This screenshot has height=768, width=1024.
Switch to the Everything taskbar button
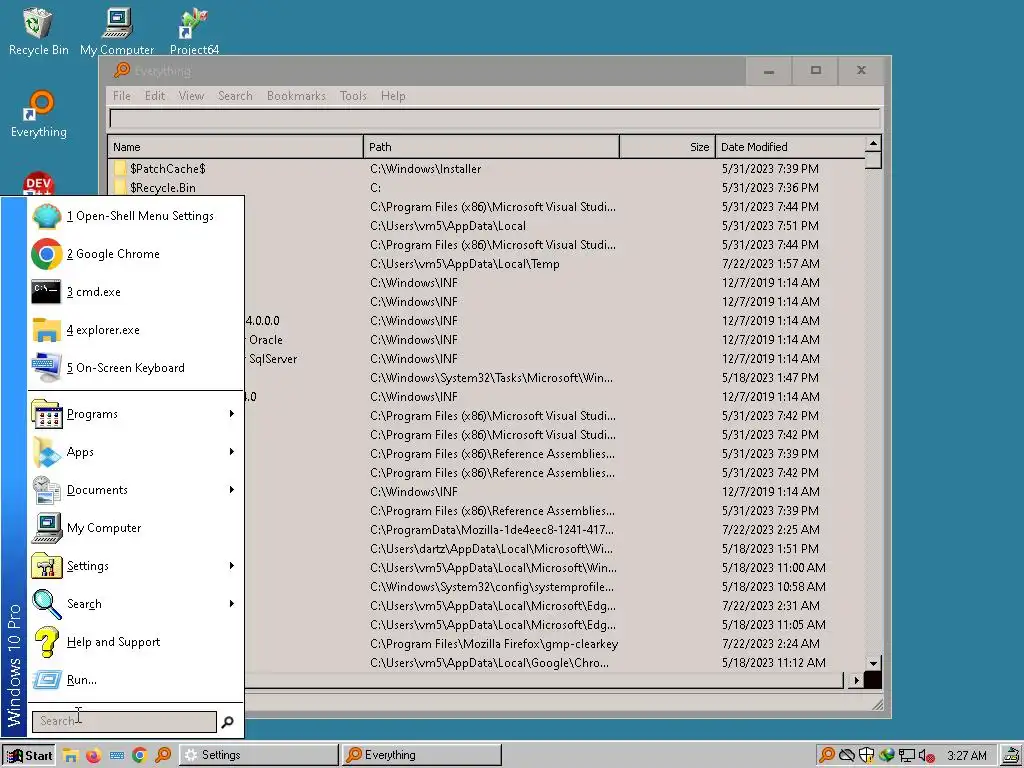coord(422,755)
